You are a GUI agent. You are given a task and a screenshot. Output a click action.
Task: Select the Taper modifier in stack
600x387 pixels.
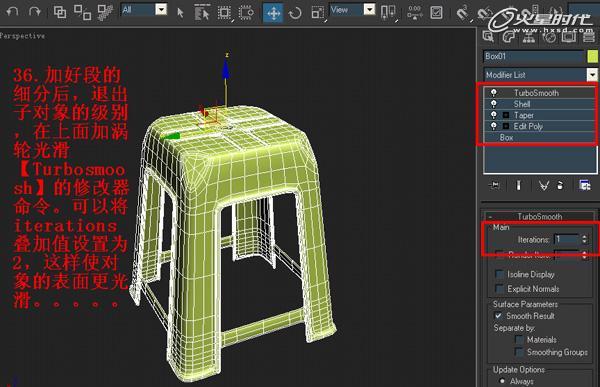[539, 115]
